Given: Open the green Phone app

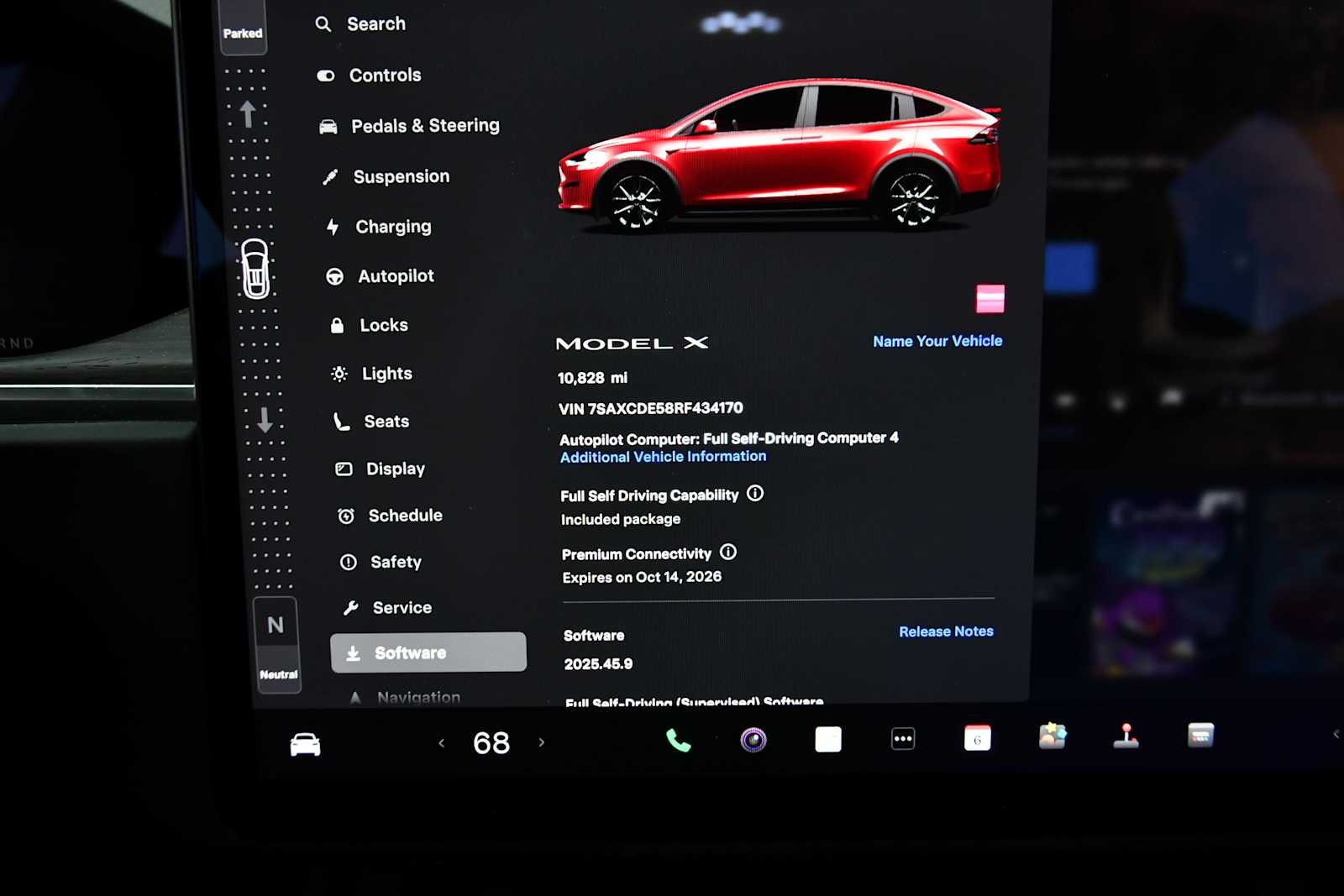Looking at the screenshot, I should click(679, 740).
